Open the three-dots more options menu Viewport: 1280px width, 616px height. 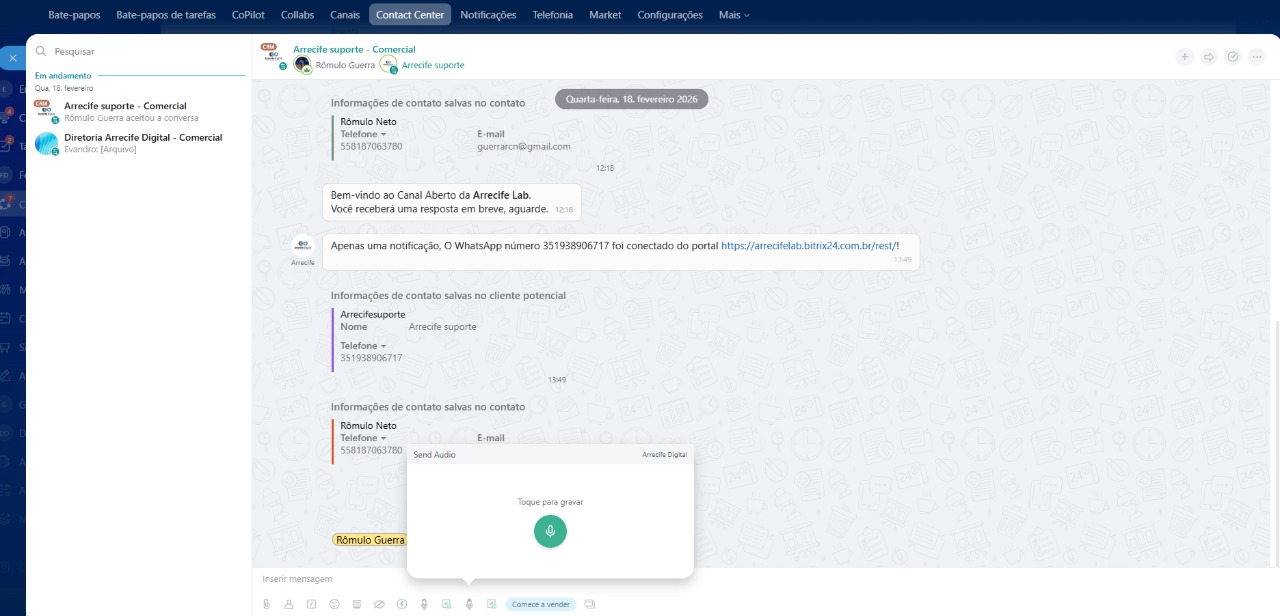1257,57
